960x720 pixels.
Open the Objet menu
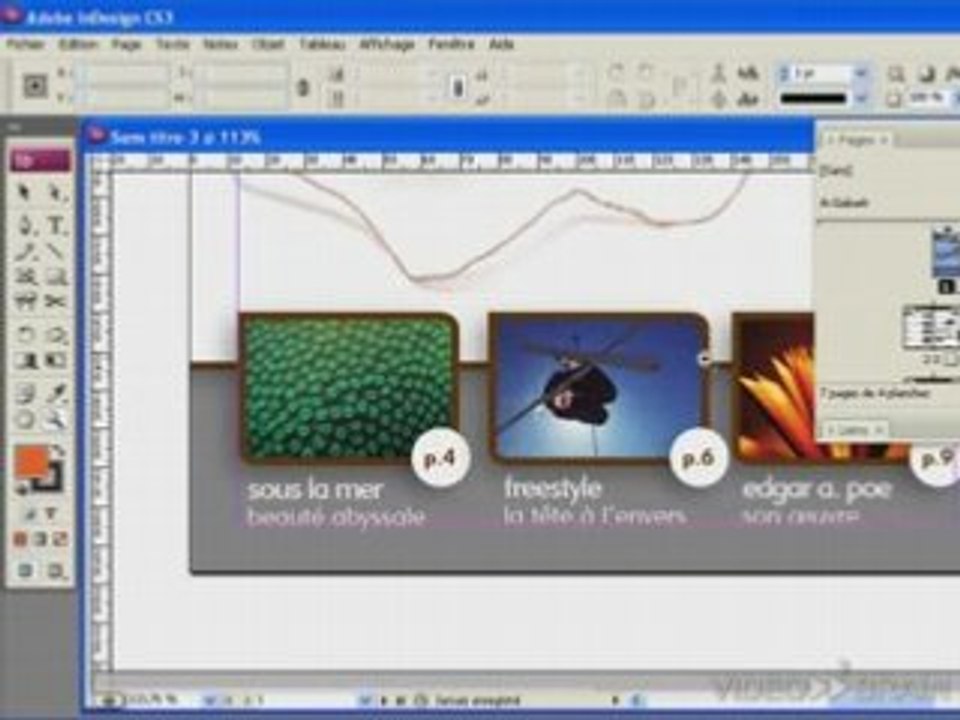click(268, 44)
